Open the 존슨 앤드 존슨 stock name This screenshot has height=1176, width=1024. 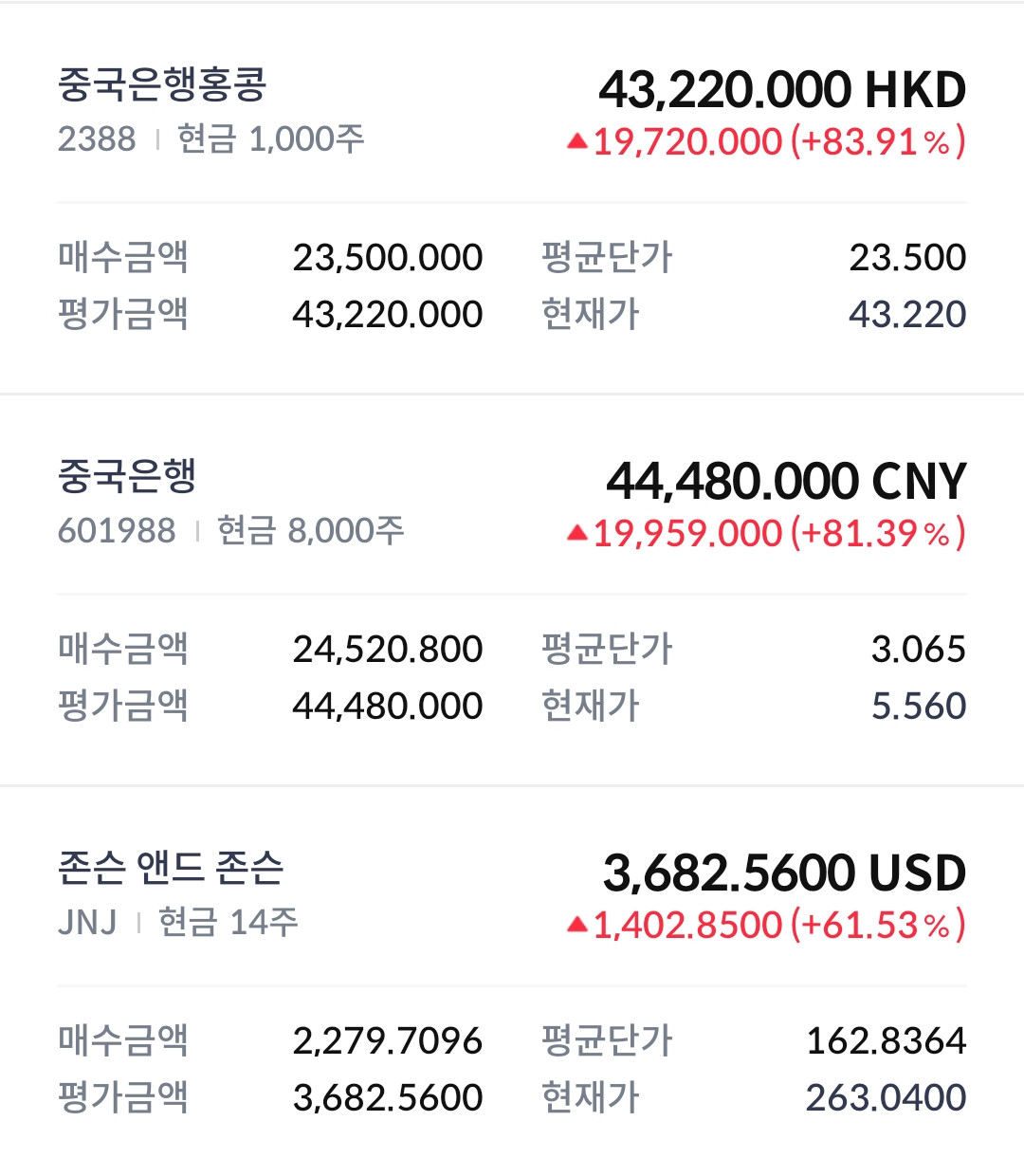171,868
